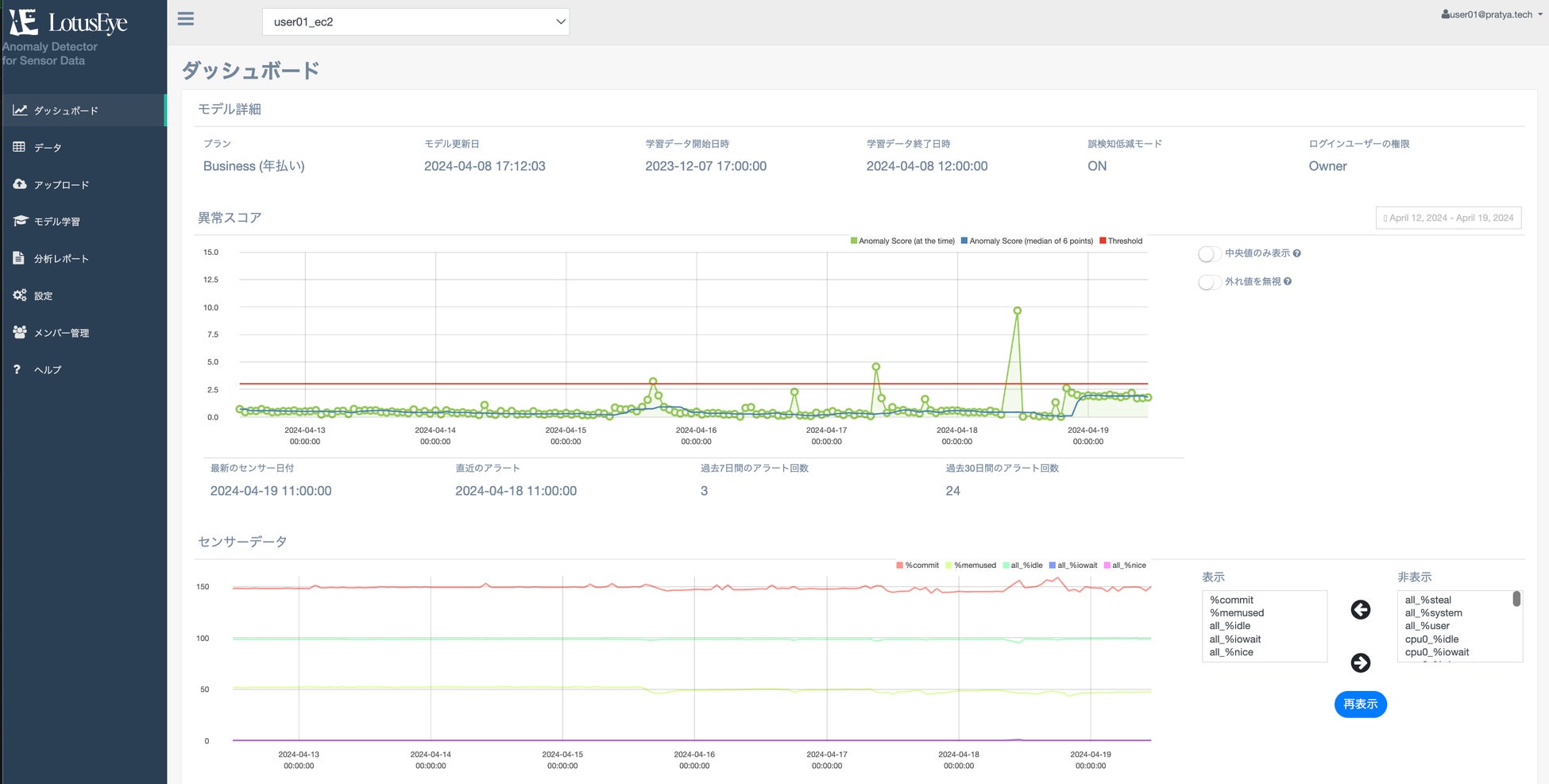
Task: Click the dashboard chart icon in sidebar
Action: 20,110
